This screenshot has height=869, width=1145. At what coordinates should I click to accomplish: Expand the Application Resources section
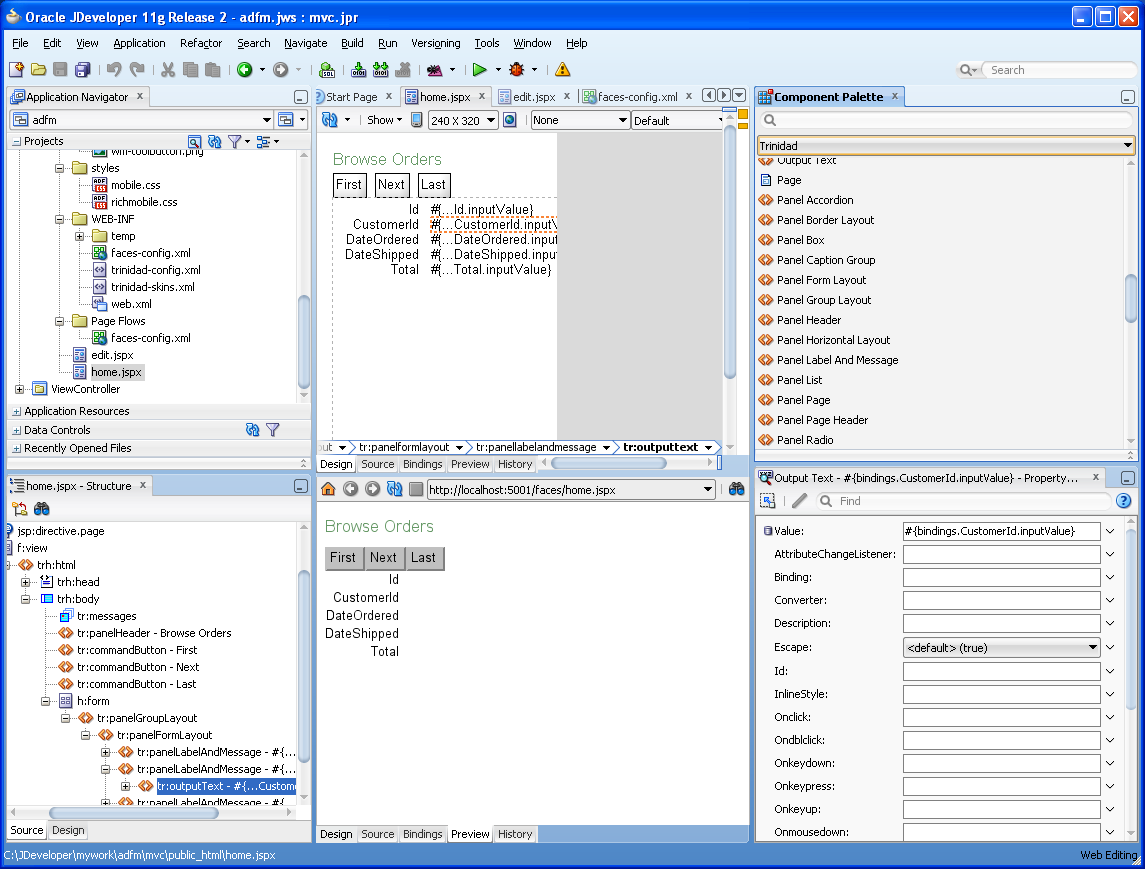[17, 411]
